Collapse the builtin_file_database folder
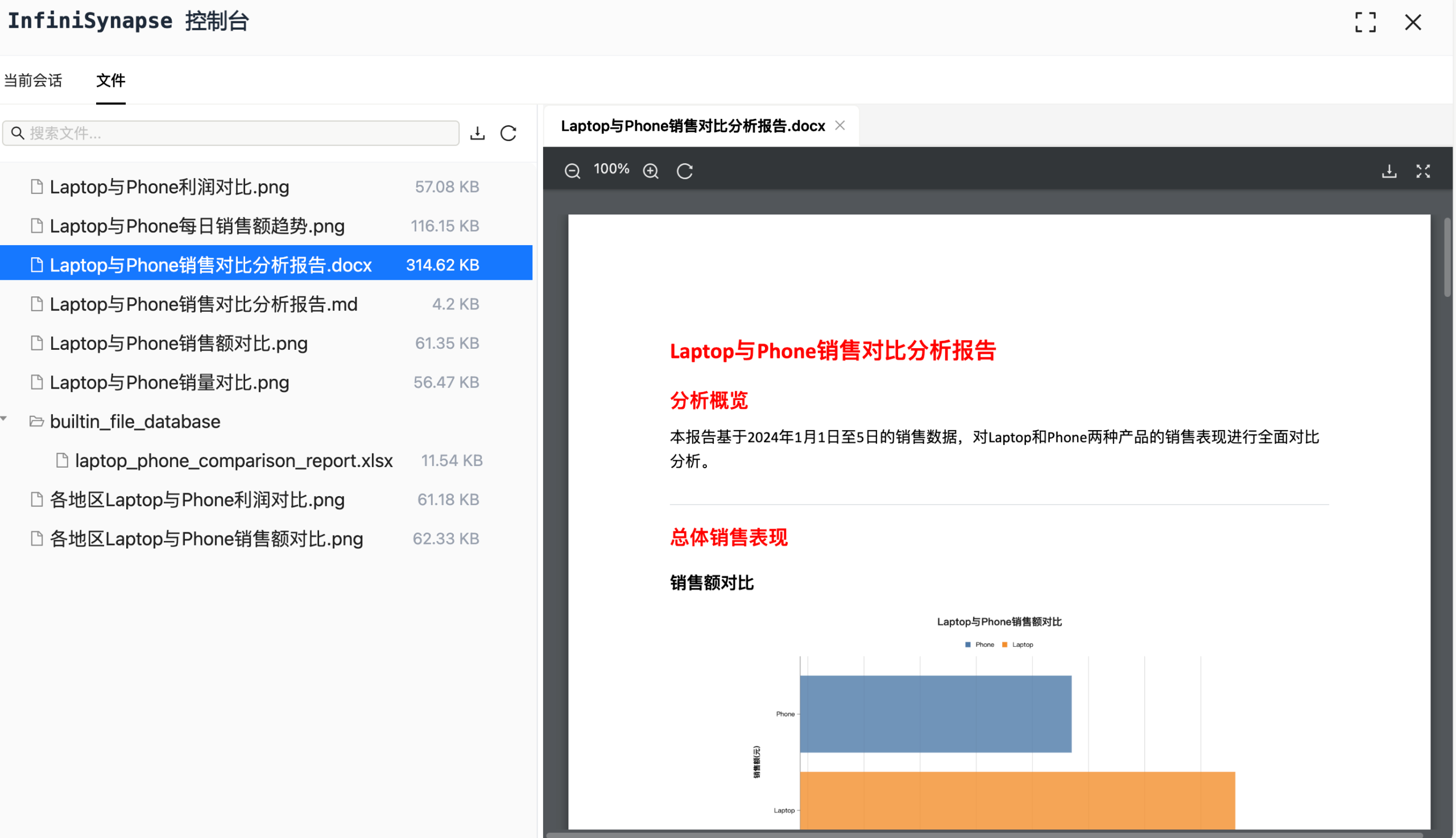1456x838 pixels. click(x=5, y=418)
